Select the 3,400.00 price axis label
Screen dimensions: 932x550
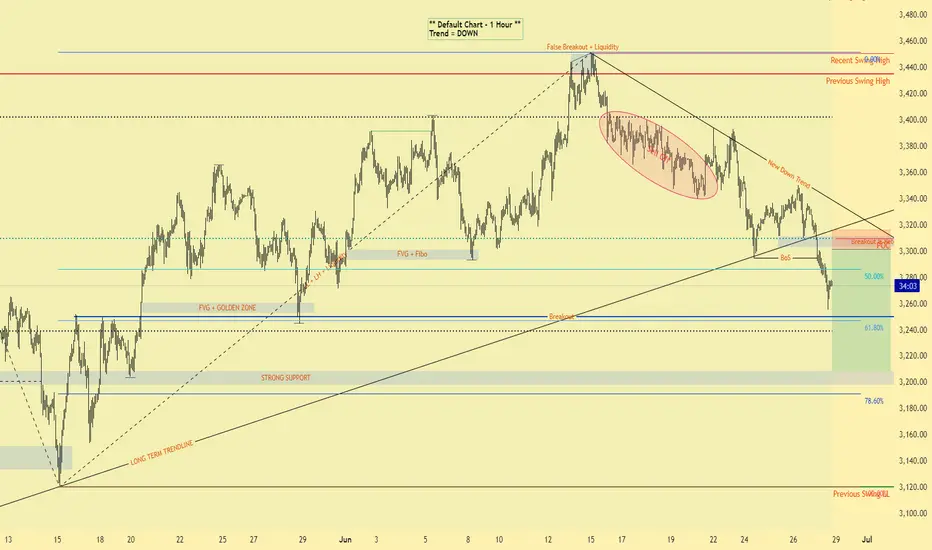pos(913,120)
